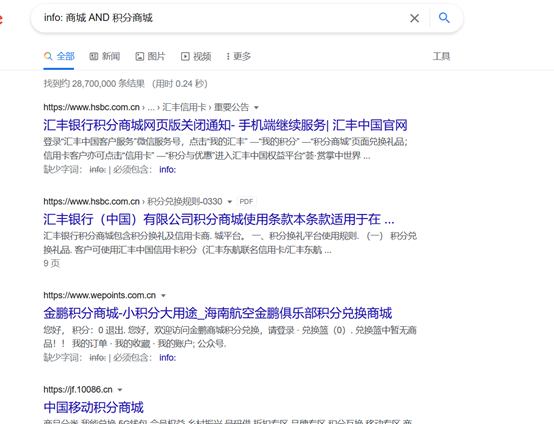The width and height of the screenshot is (554, 424).
Task: Click the blue magnifier search icon
Action: pos(444,18)
